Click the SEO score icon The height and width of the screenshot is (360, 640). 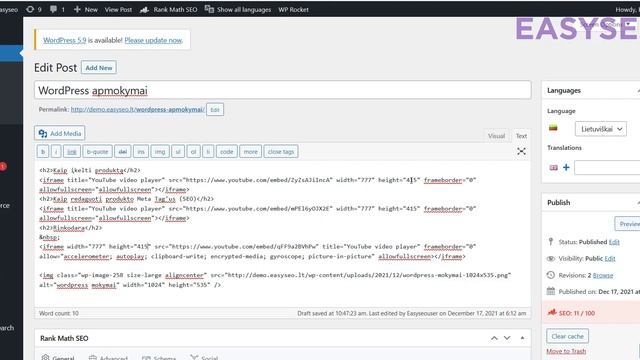(552, 312)
